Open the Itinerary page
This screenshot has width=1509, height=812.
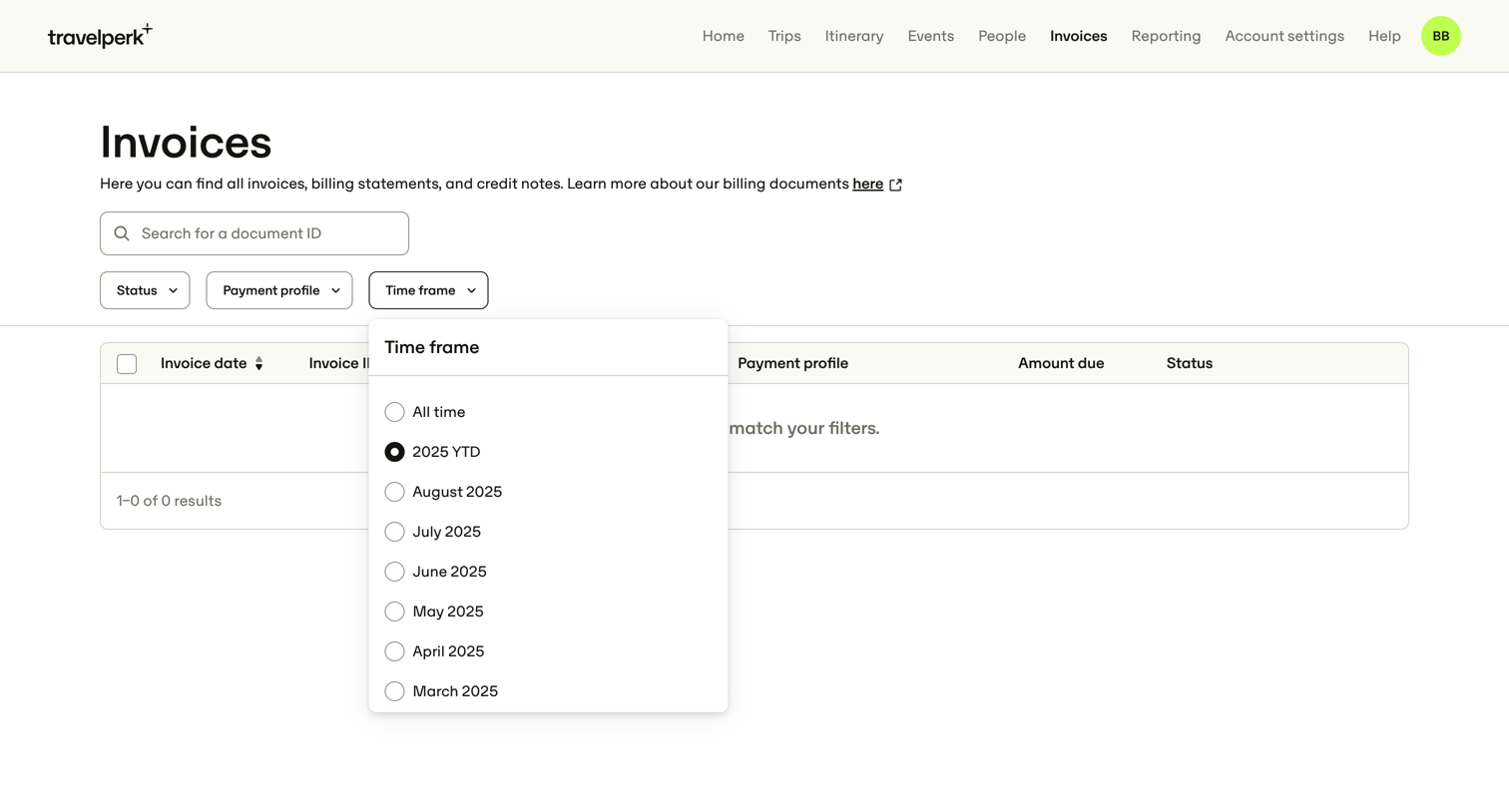click(x=854, y=36)
